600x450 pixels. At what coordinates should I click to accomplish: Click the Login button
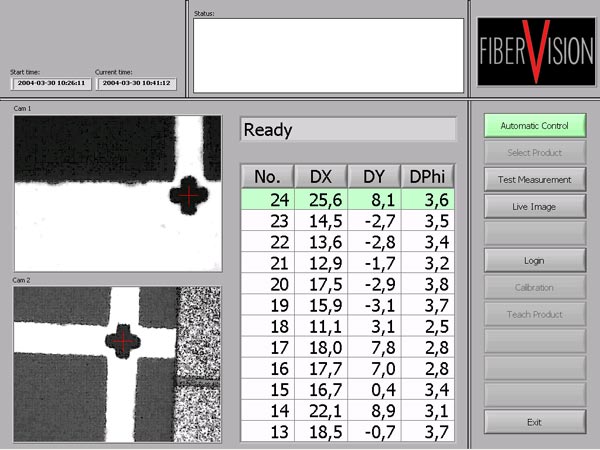534,260
